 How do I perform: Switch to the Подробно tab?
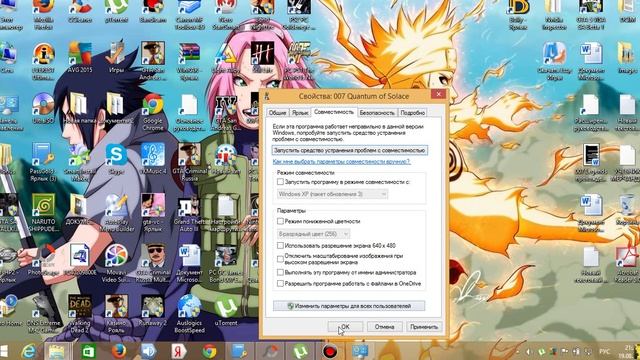tap(413, 113)
